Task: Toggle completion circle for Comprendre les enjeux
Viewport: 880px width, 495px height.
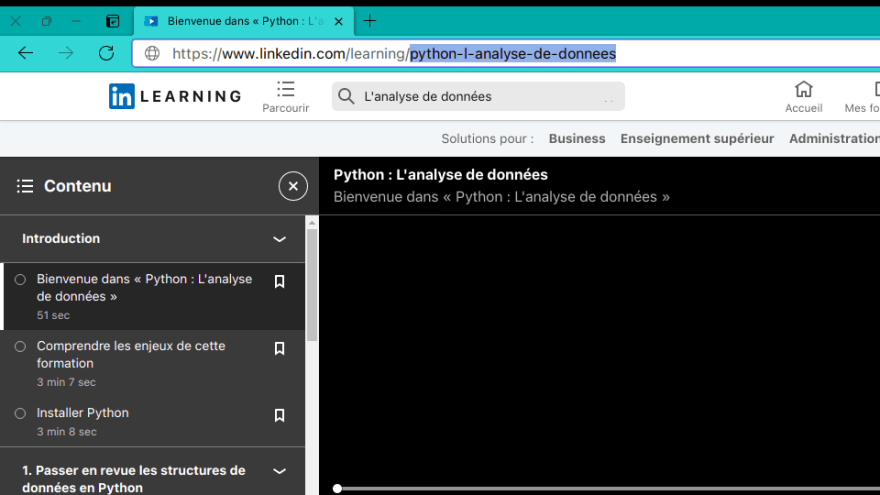Action: point(20,346)
